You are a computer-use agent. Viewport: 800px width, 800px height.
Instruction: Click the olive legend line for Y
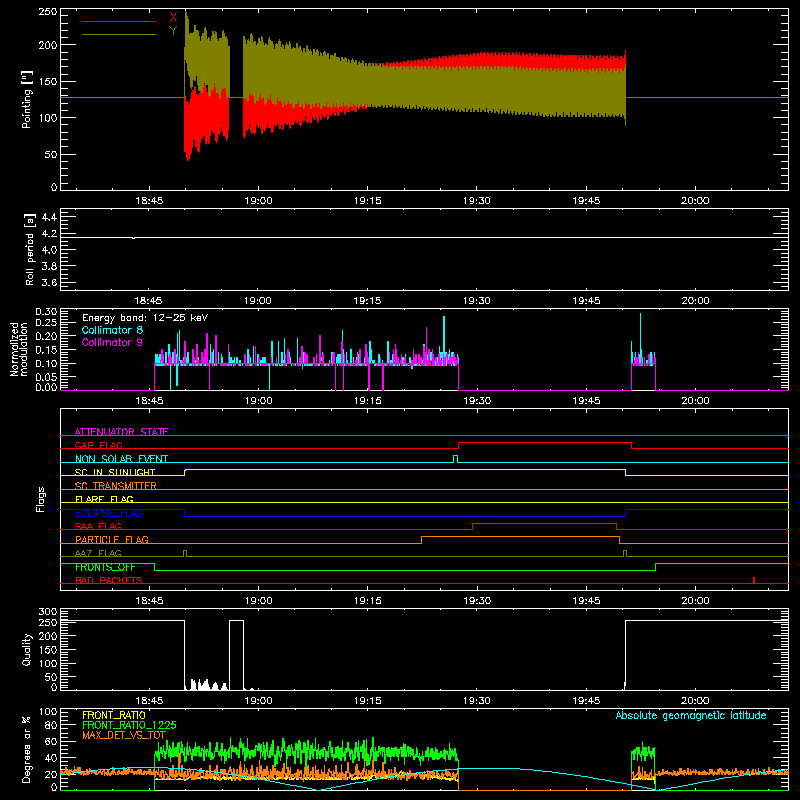click(119, 35)
